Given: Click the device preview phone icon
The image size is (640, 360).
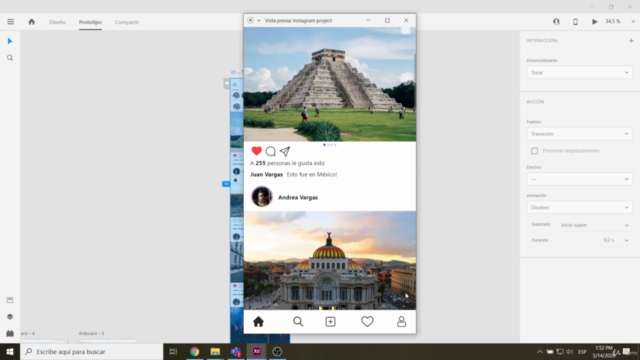Looking at the screenshot, I should (575, 22).
